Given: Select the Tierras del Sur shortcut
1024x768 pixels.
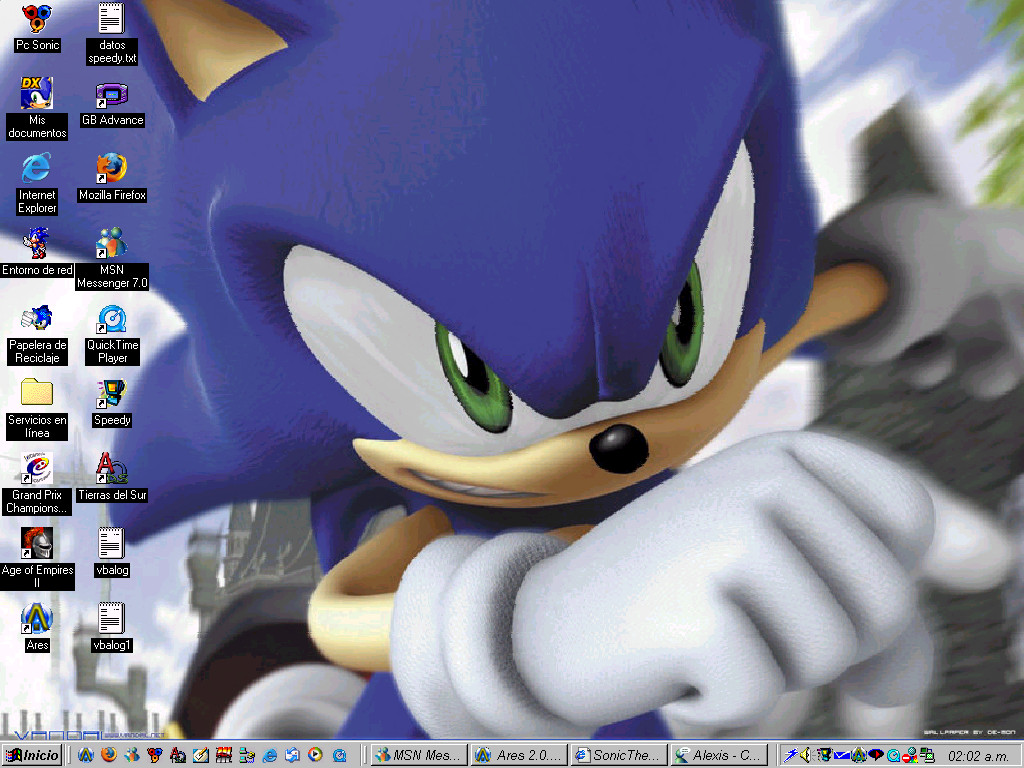Looking at the screenshot, I should pyautogui.click(x=112, y=478).
